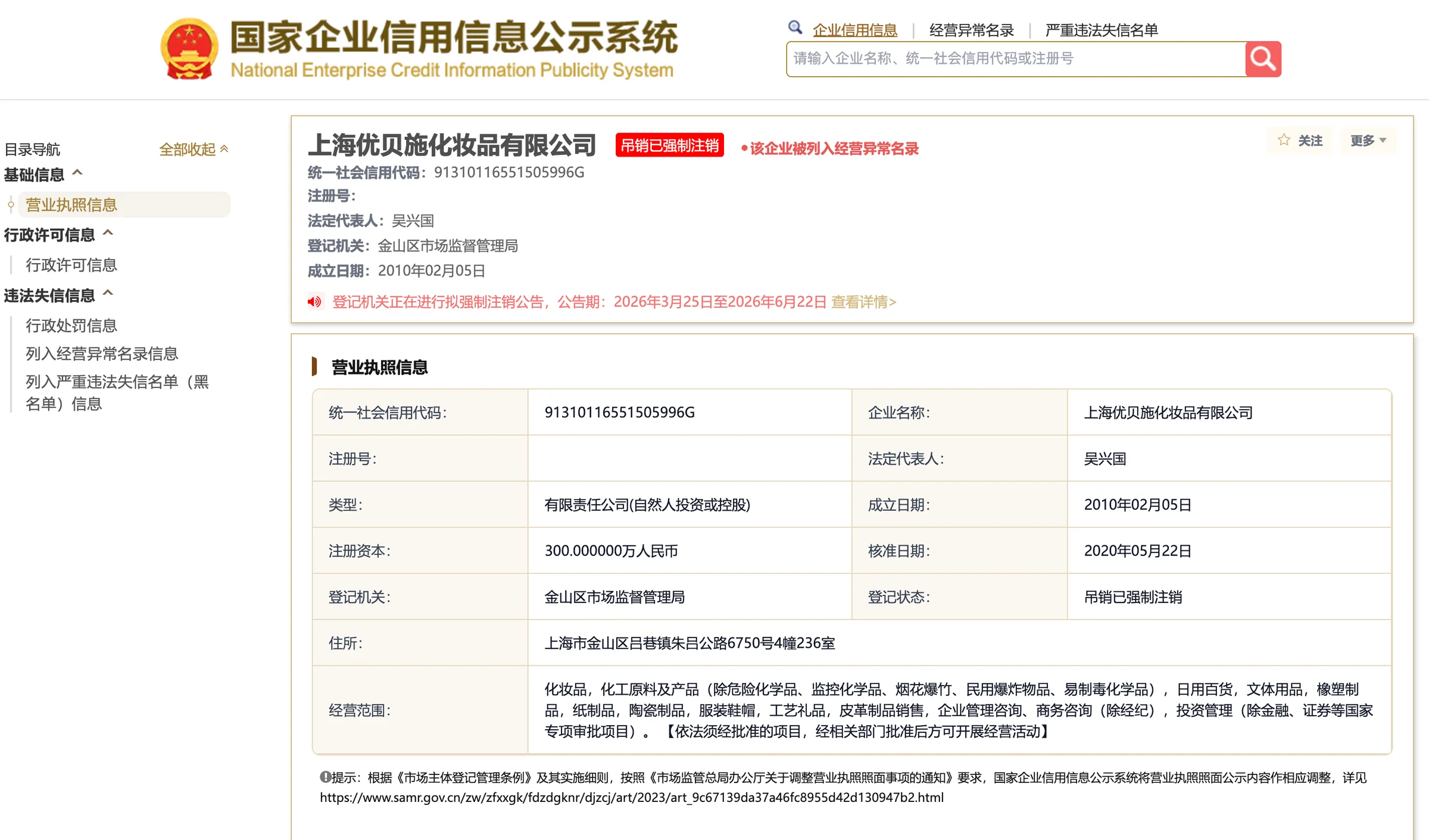This screenshot has height=840, width=1429.
Task: Open 行政处罚信息 in the sidebar
Action: (71, 326)
